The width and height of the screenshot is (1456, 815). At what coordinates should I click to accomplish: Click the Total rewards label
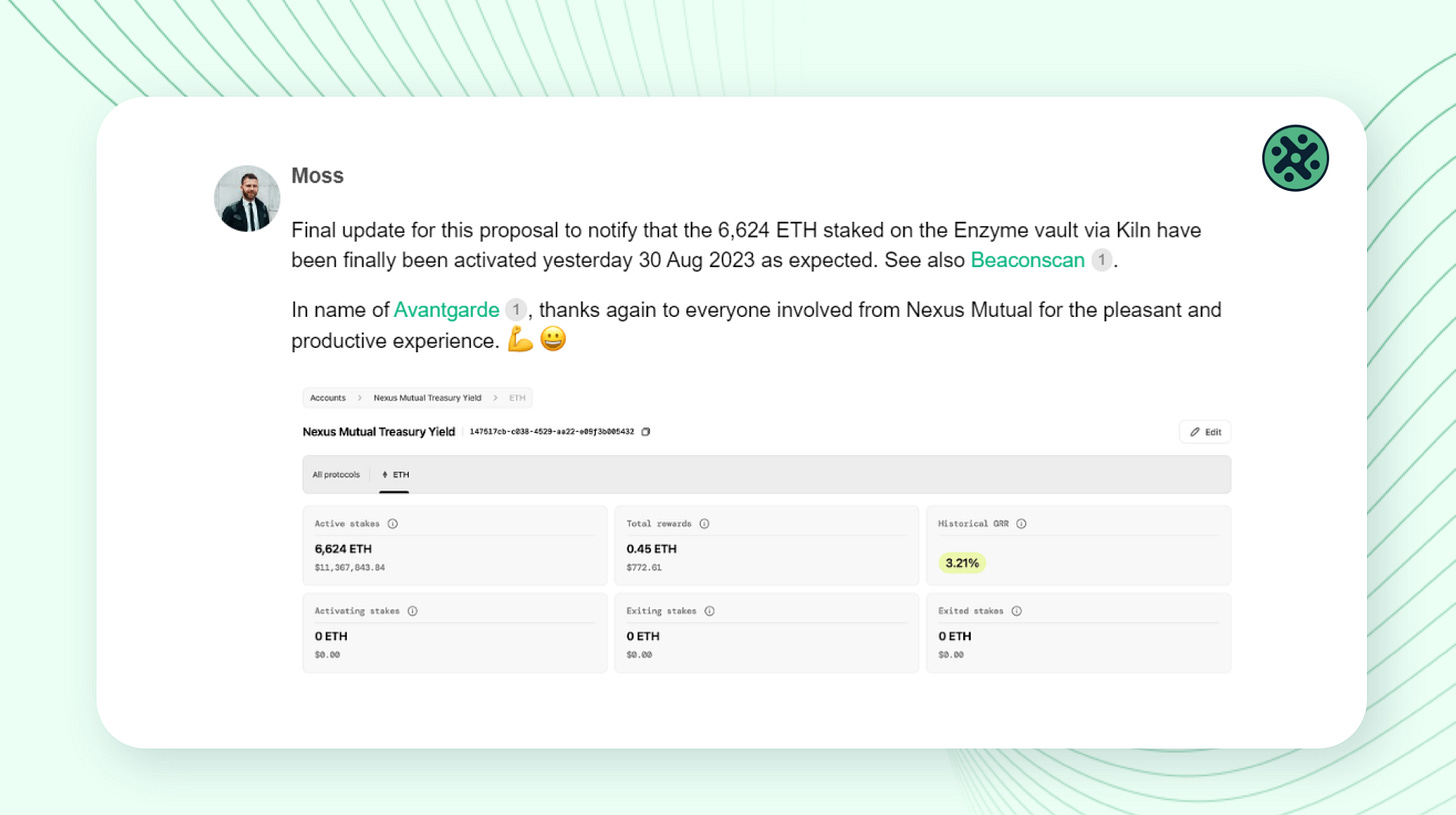659,523
